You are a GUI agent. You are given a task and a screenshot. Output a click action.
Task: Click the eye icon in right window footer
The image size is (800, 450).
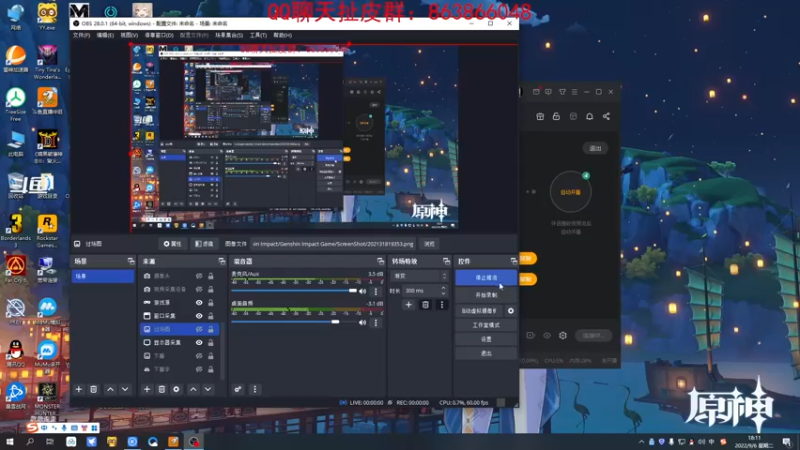[x=547, y=336]
